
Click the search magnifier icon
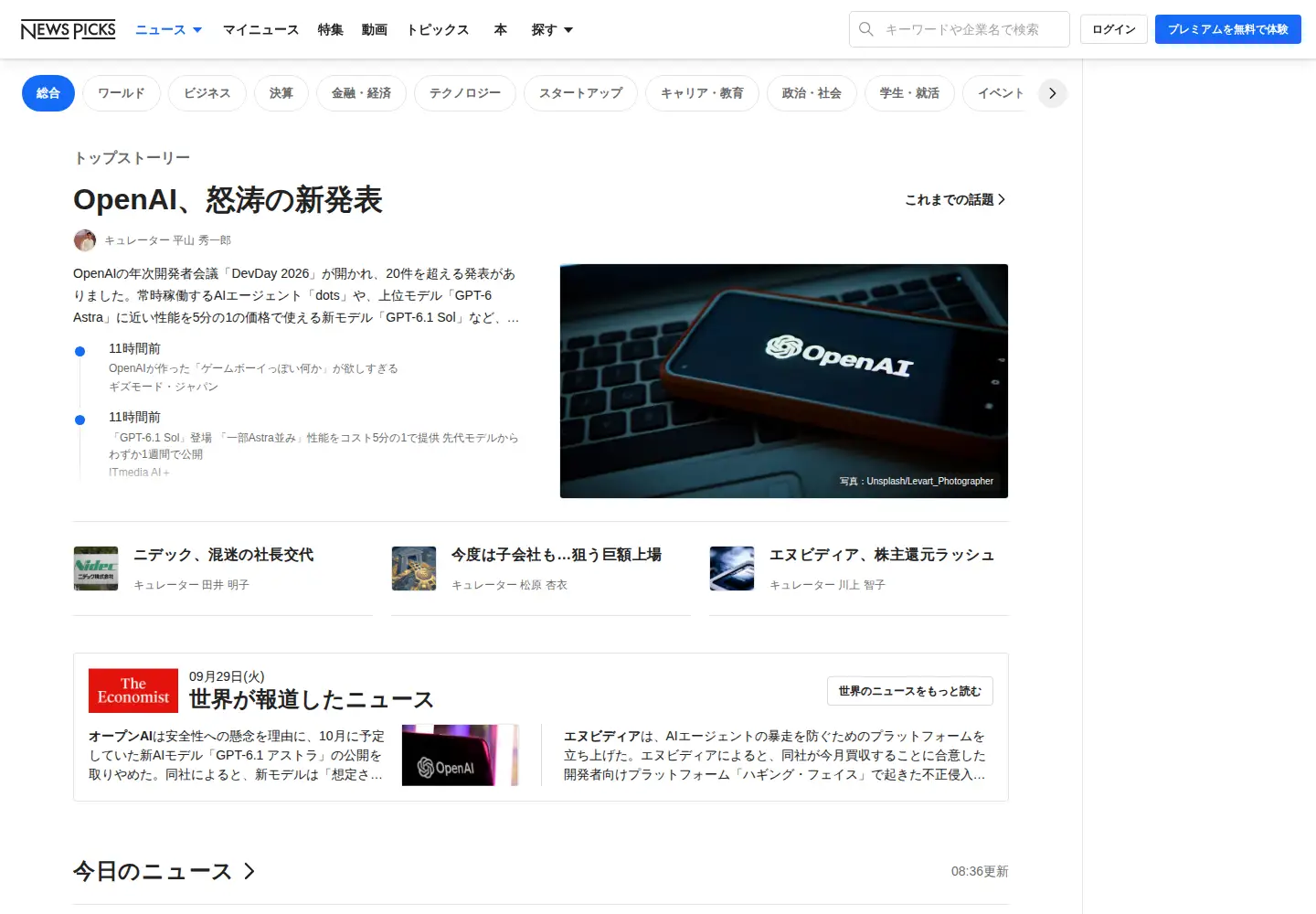click(x=866, y=29)
